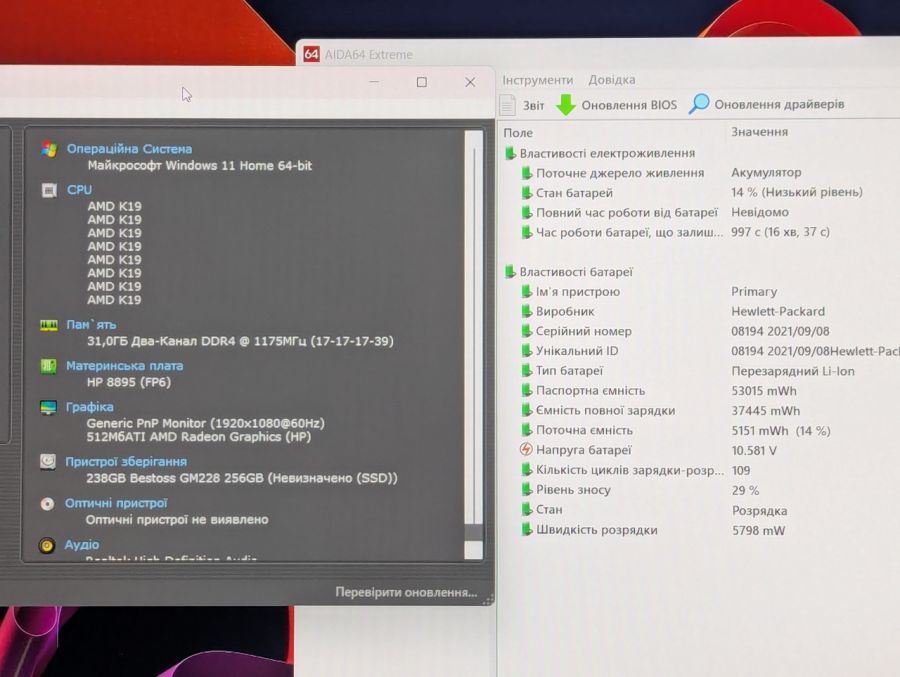Click icon beside Кількість циклів зарядки-розр...
The height and width of the screenshot is (677, 900).
[x=526, y=470]
